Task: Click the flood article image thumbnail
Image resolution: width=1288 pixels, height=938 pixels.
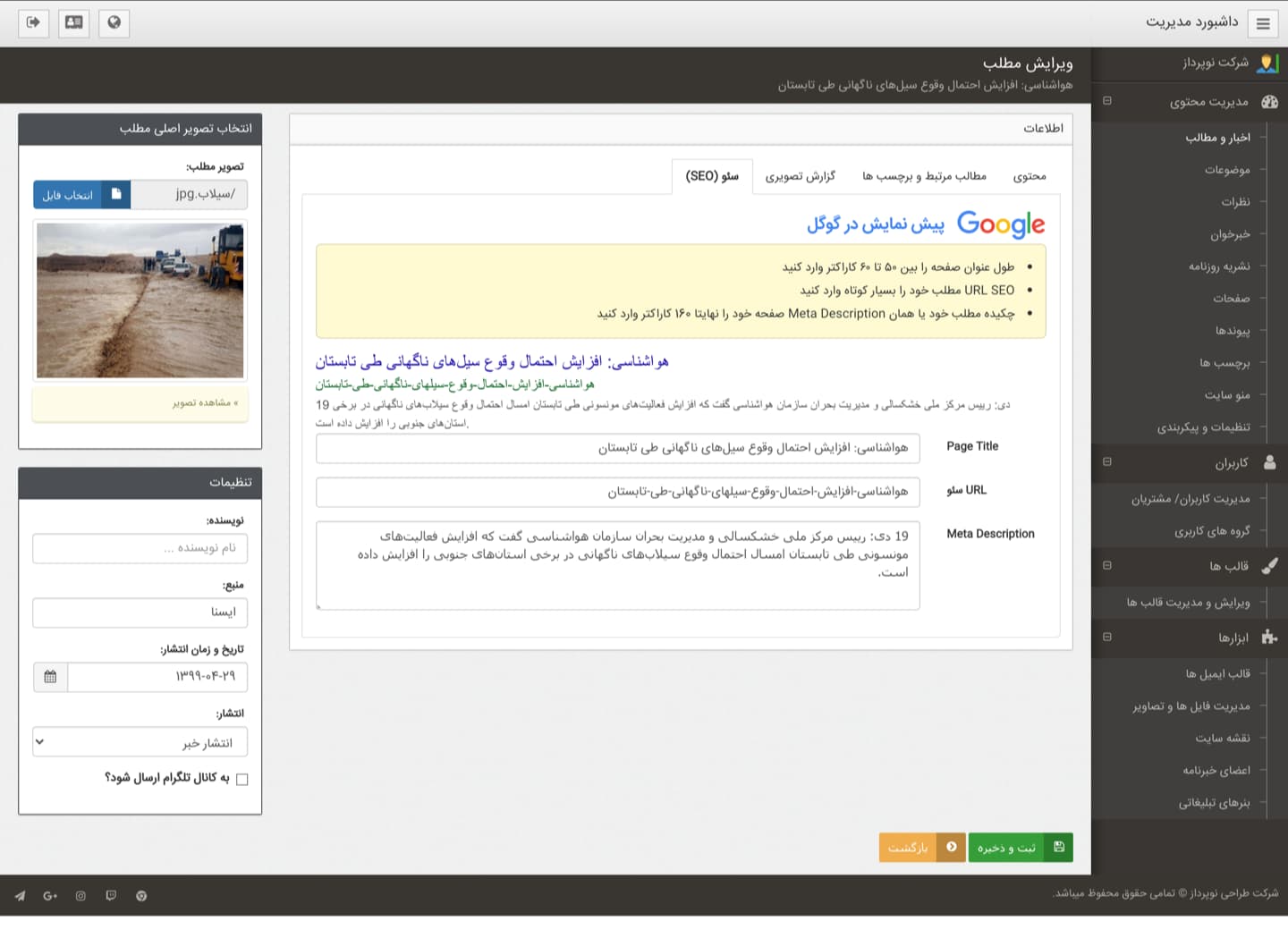Action: 140,300
